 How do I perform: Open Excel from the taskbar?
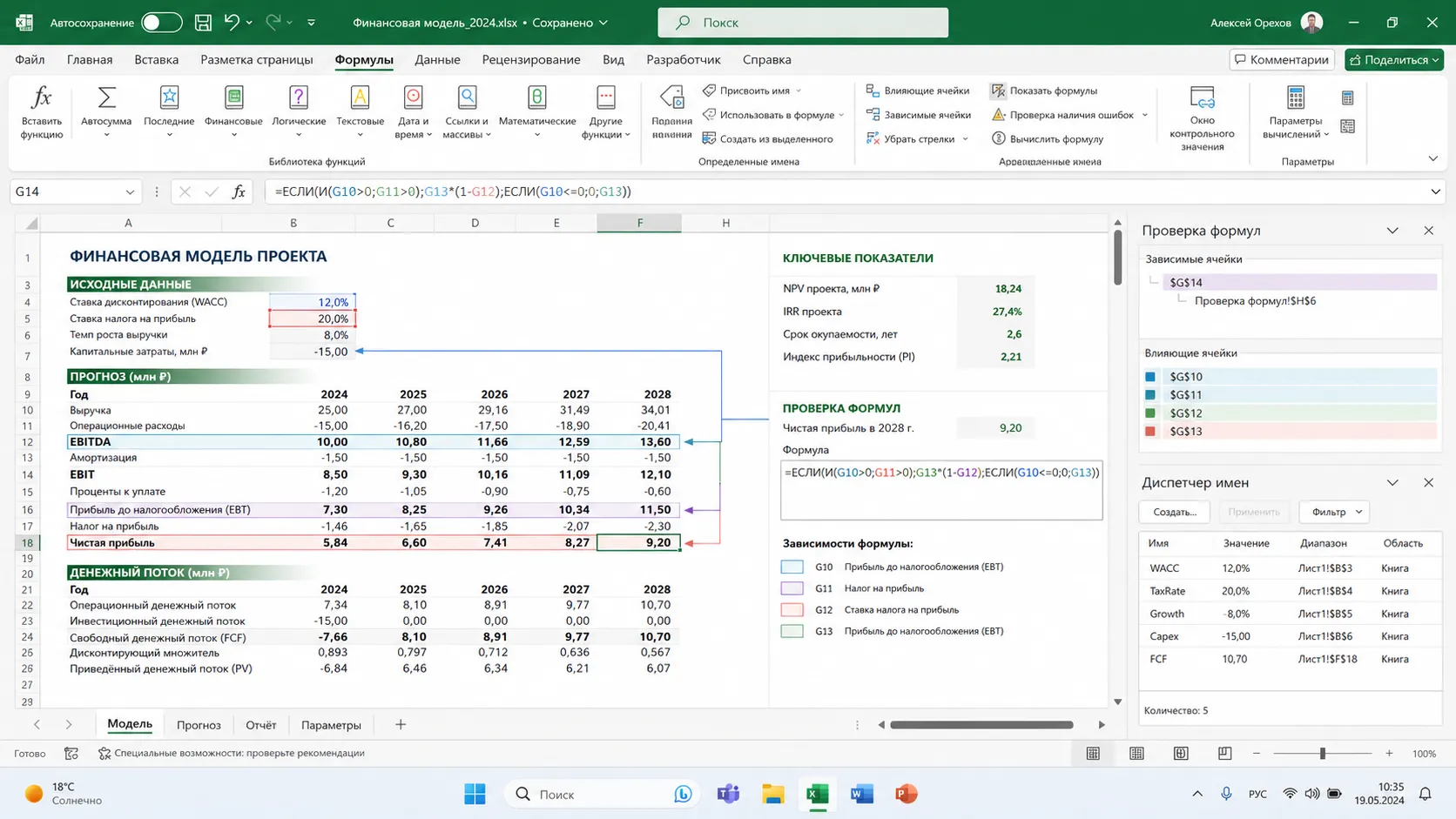pyautogui.click(x=817, y=794)
